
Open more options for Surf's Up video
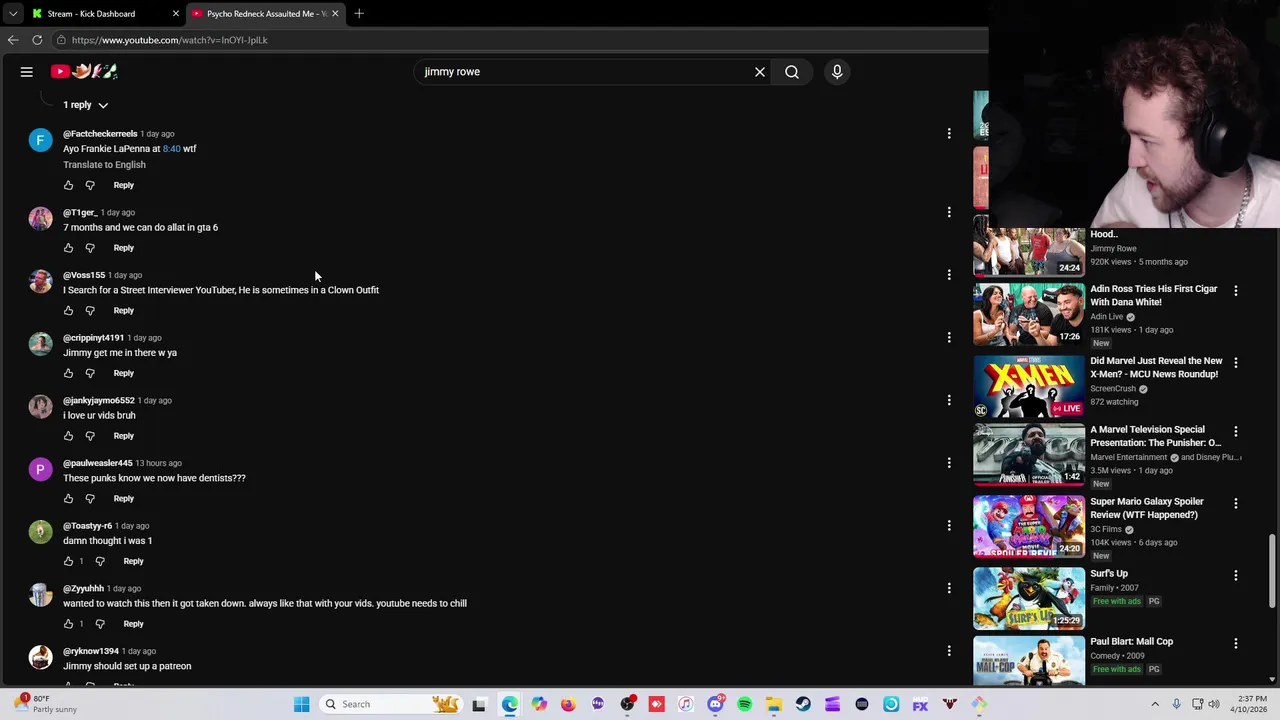pyautogui.click(x=1236, y=575)
